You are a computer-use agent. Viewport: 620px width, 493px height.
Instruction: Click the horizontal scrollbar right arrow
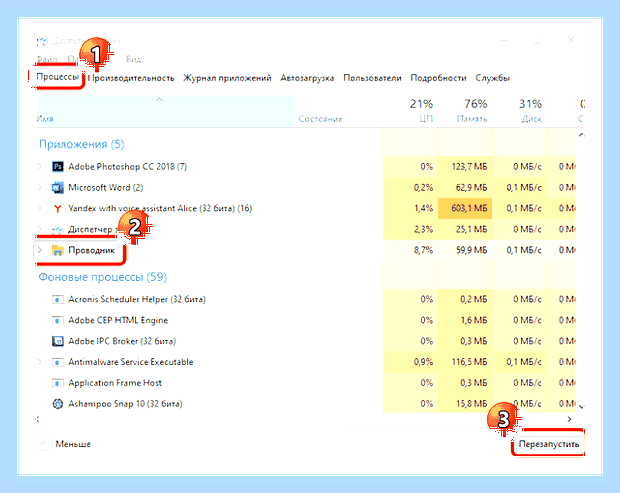569,419
